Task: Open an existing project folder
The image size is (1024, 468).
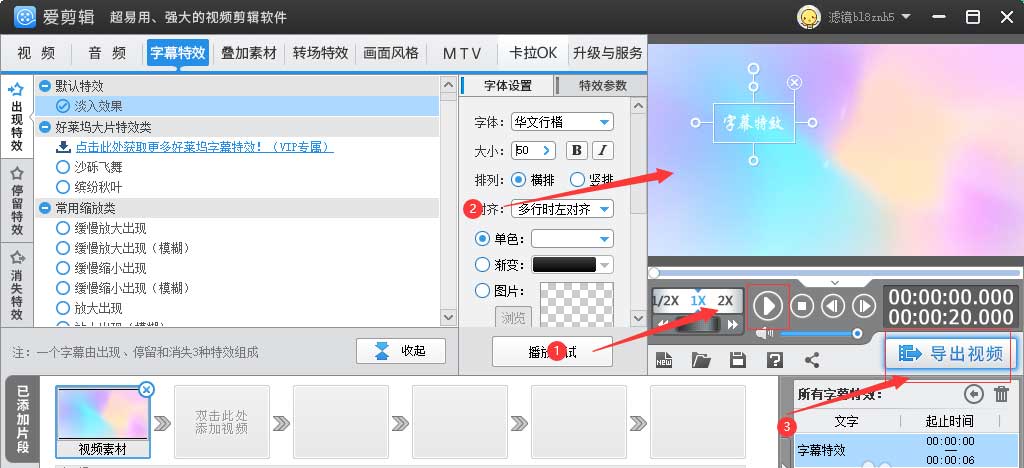Action: pyautogui.click(x=701, y=360)
